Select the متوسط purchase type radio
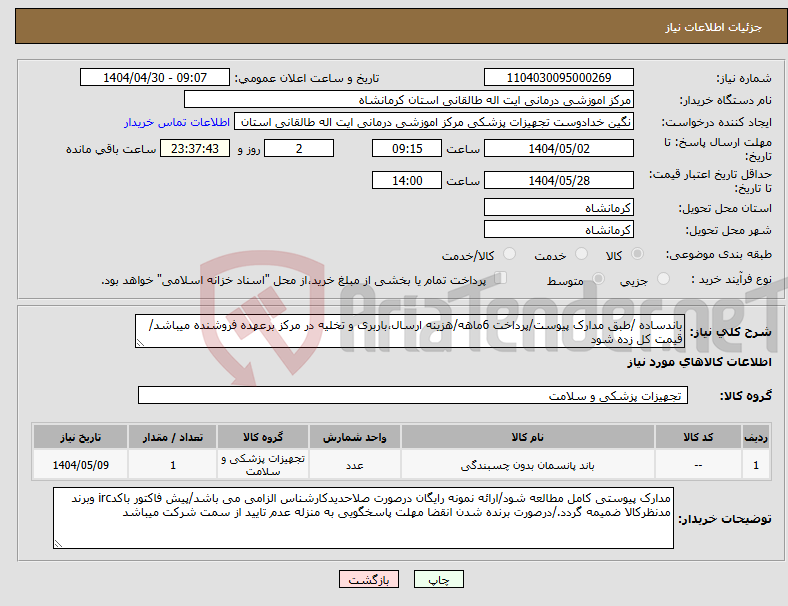This screenshot has width=788, height=606. 598,278
